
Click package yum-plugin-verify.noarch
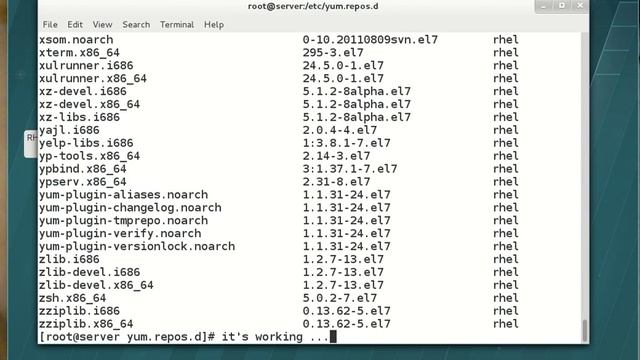[x=120, y=233]
